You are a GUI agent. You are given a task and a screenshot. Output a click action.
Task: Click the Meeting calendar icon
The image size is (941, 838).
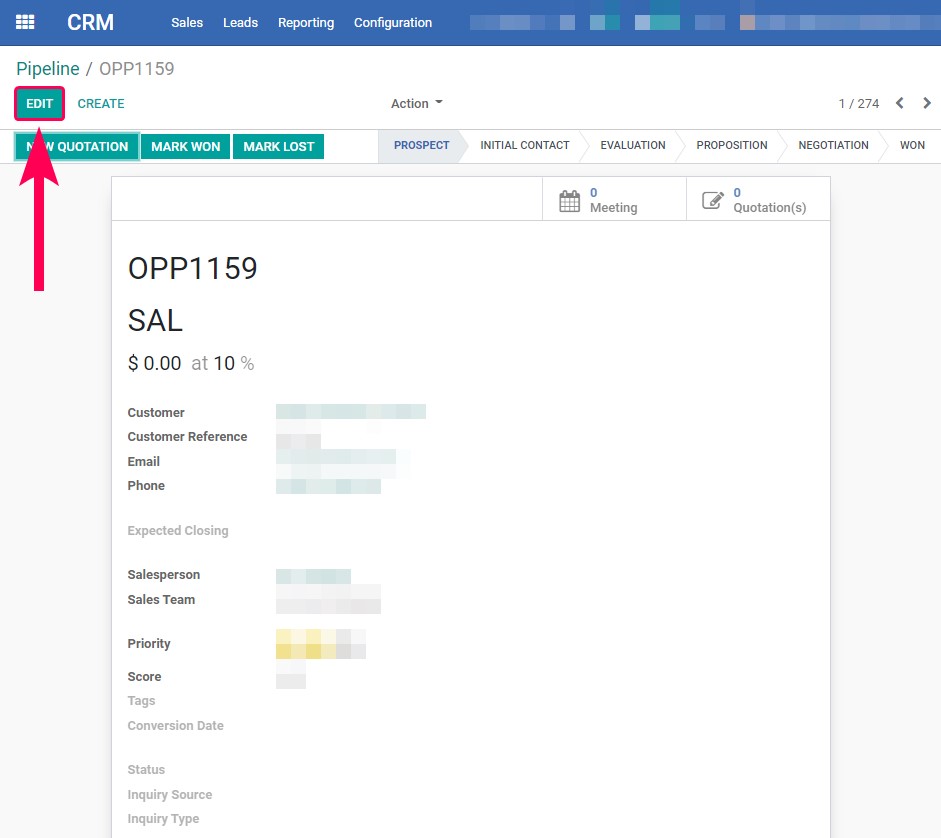point(570,201)
